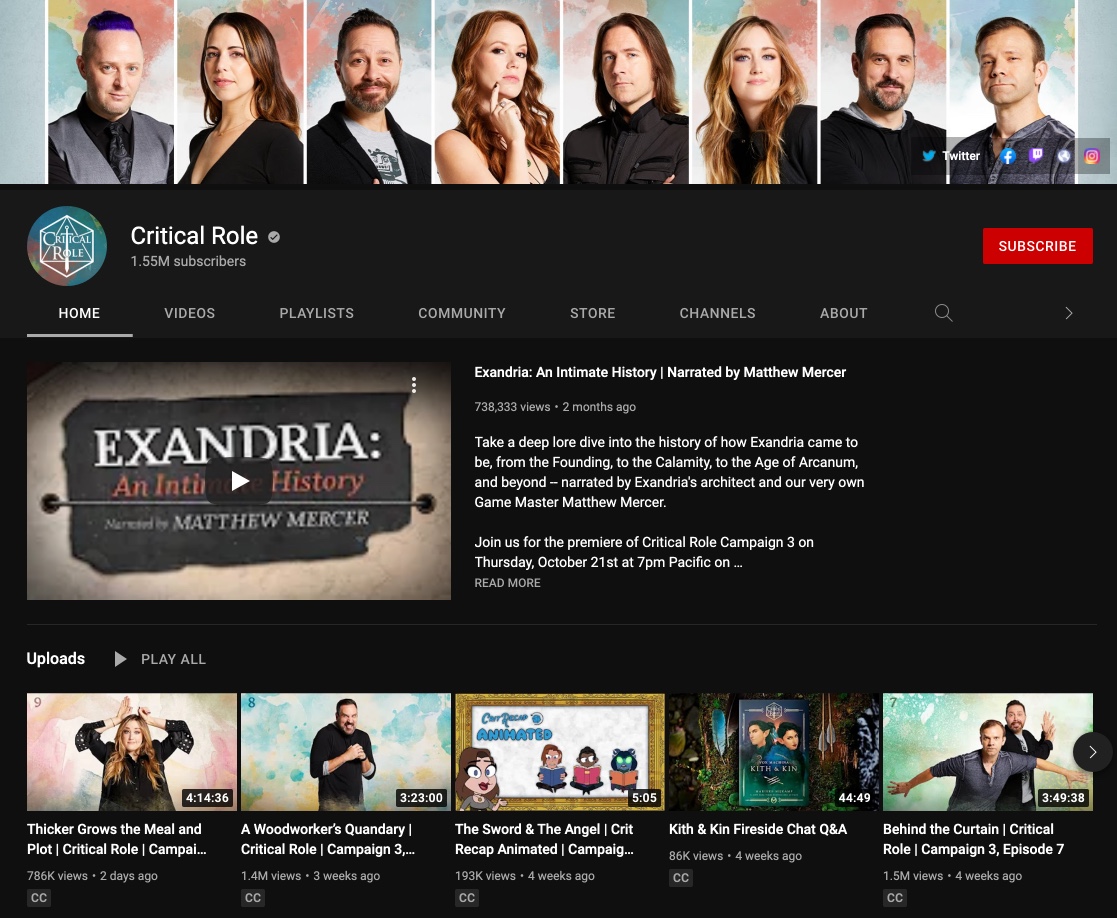Screen dimensions: 1117x918
Task: Click the Play All triangle icon
Action: pos(120,659)
